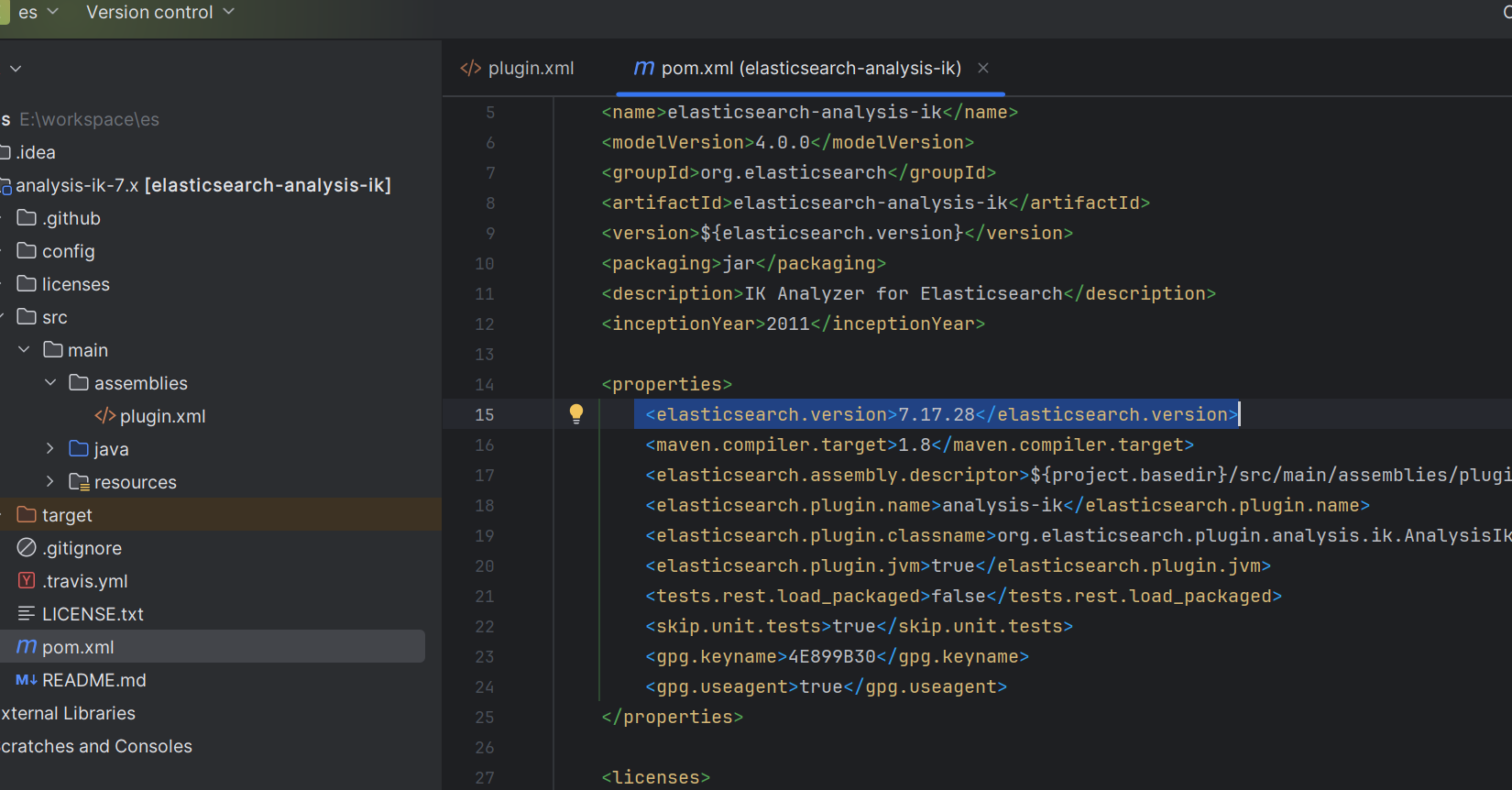Click the closing </properties> tag
Viewport: 1512px width, 790px height.
(x=672, y=717)
